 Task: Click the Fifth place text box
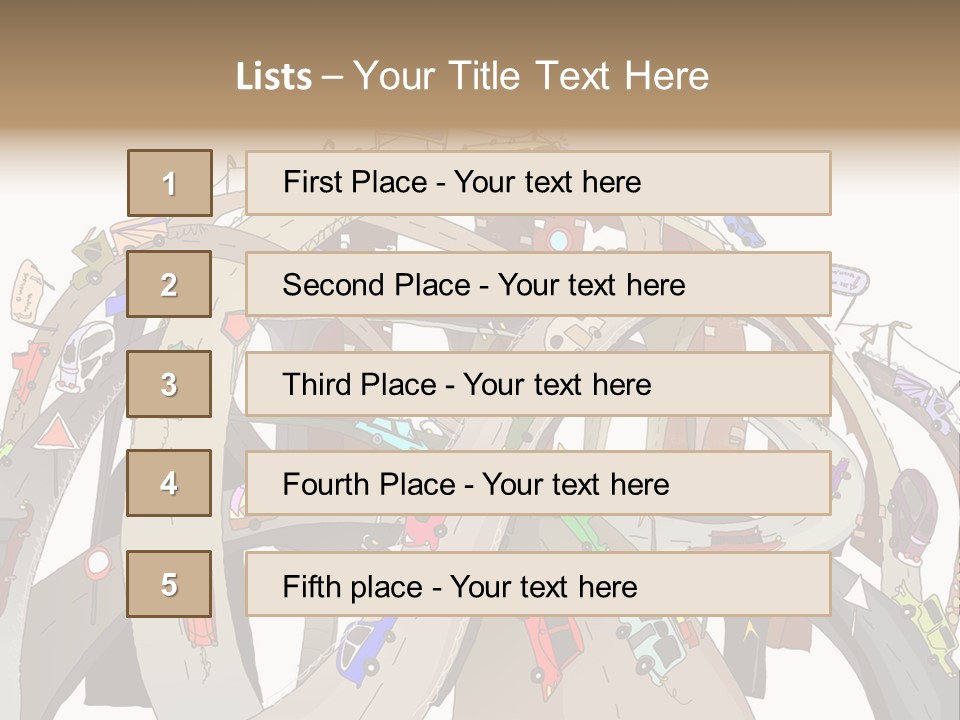click(x=538, y=585)
